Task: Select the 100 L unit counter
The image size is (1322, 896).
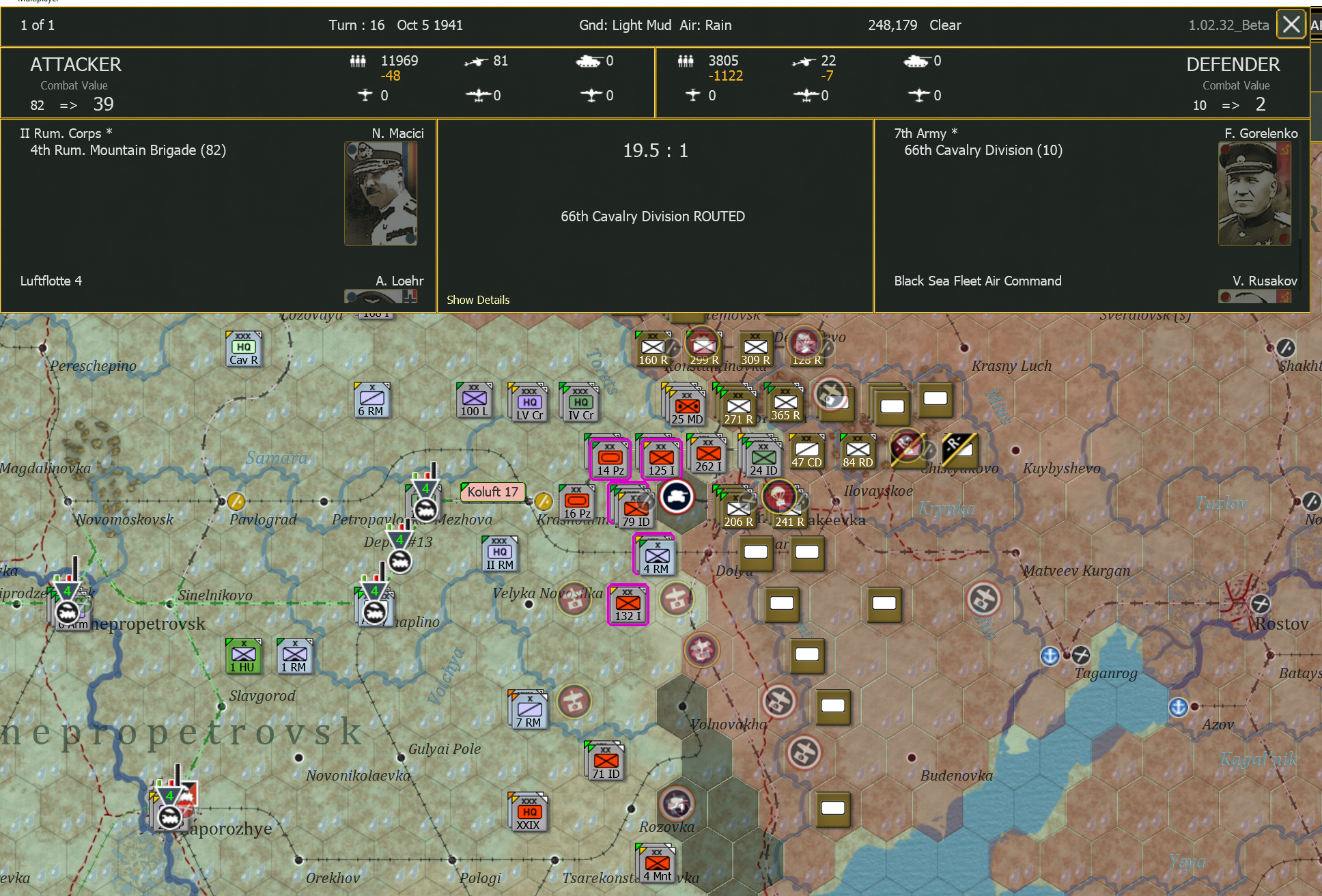Action: tap(475, 400)
